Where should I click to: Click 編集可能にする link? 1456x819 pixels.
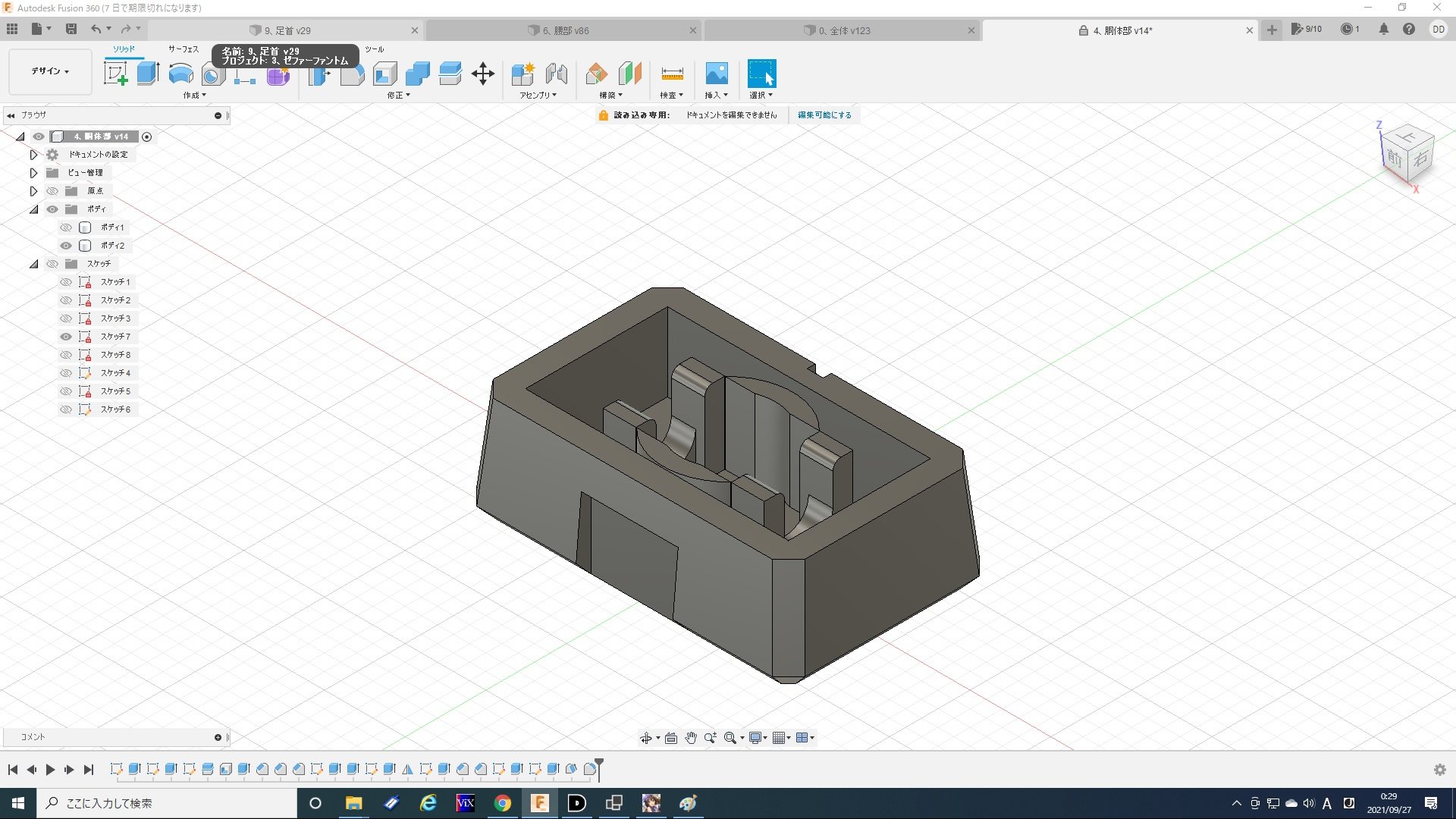824,115
